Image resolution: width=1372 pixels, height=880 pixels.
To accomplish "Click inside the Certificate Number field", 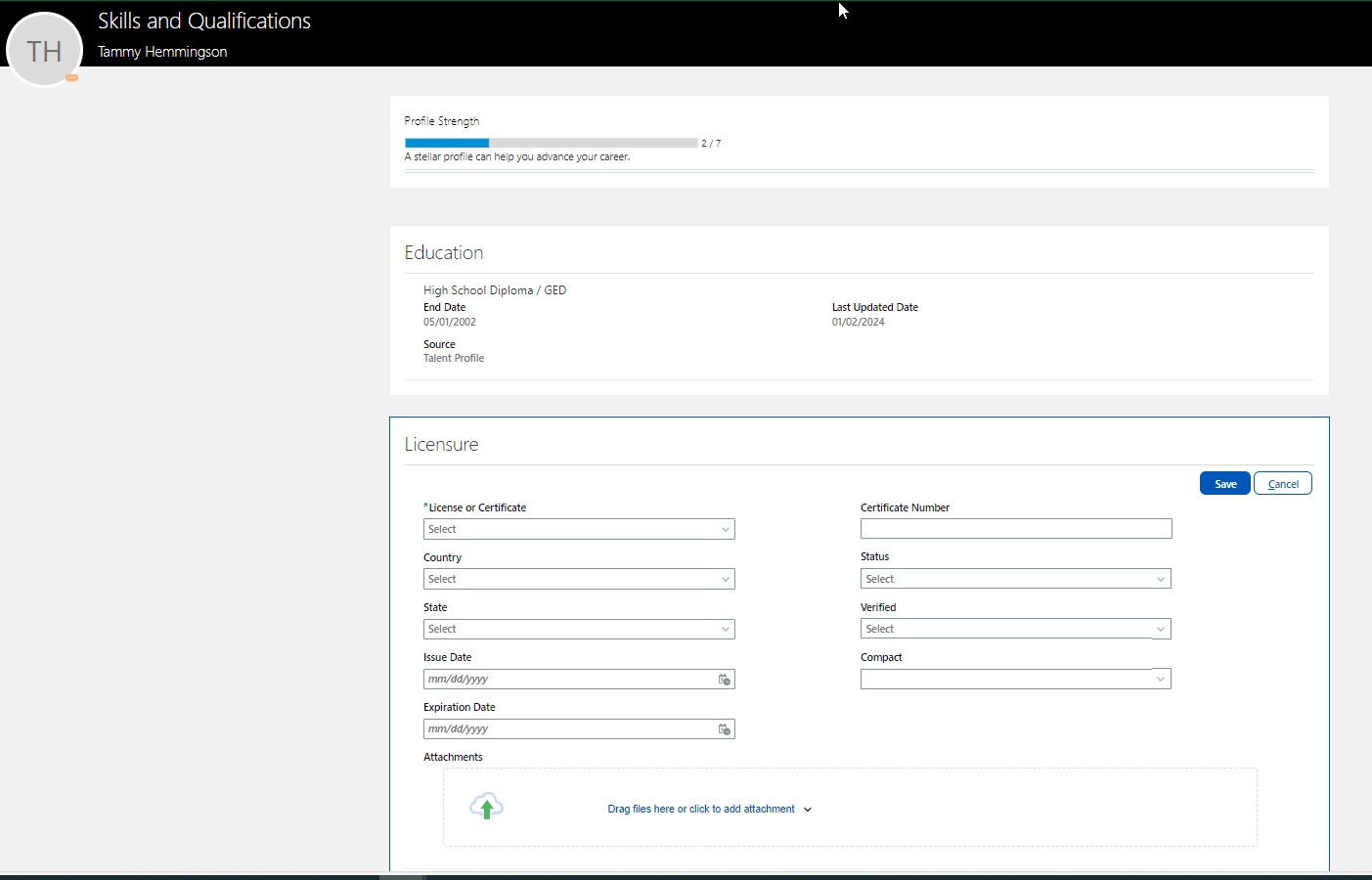I will click(1015, 528).
